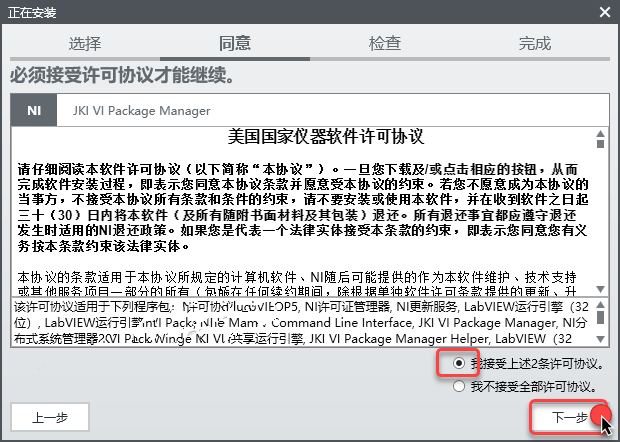The image size is (620, 442).
Task: Click the 下一步 button
Action: click(569, 417)
